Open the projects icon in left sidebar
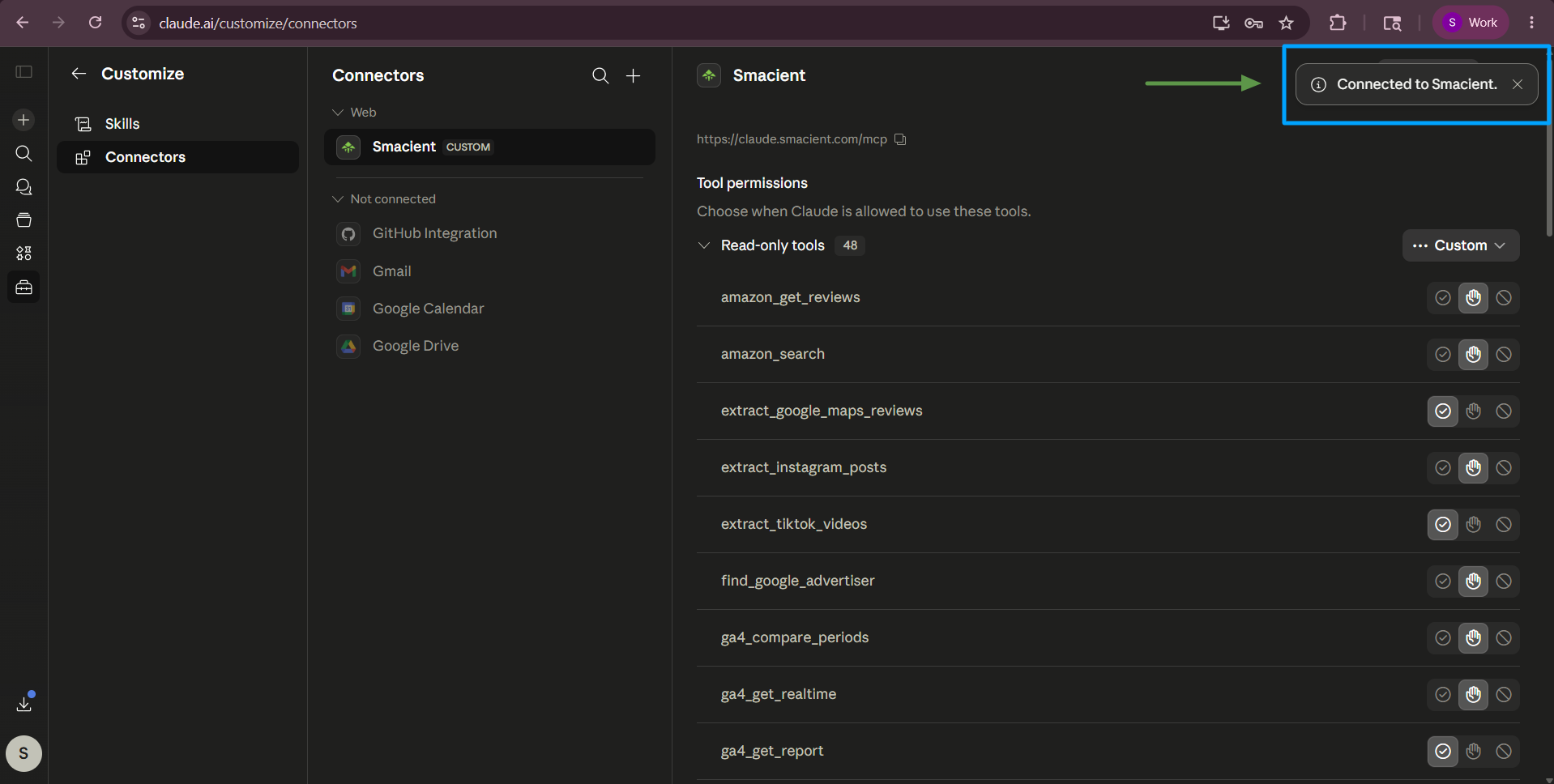 (x=23, y=220)
